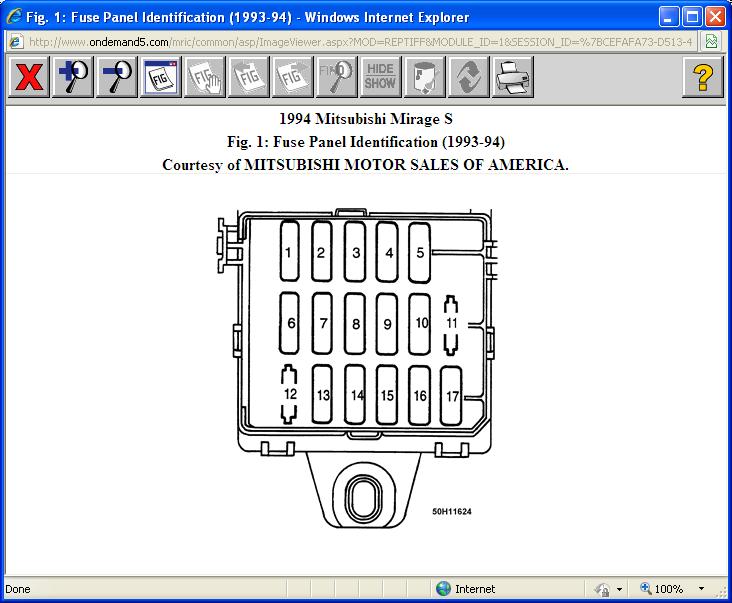
Task: Click fuse number 14 in the diagram
Action: pyautogui.click(x=356, y=395)
